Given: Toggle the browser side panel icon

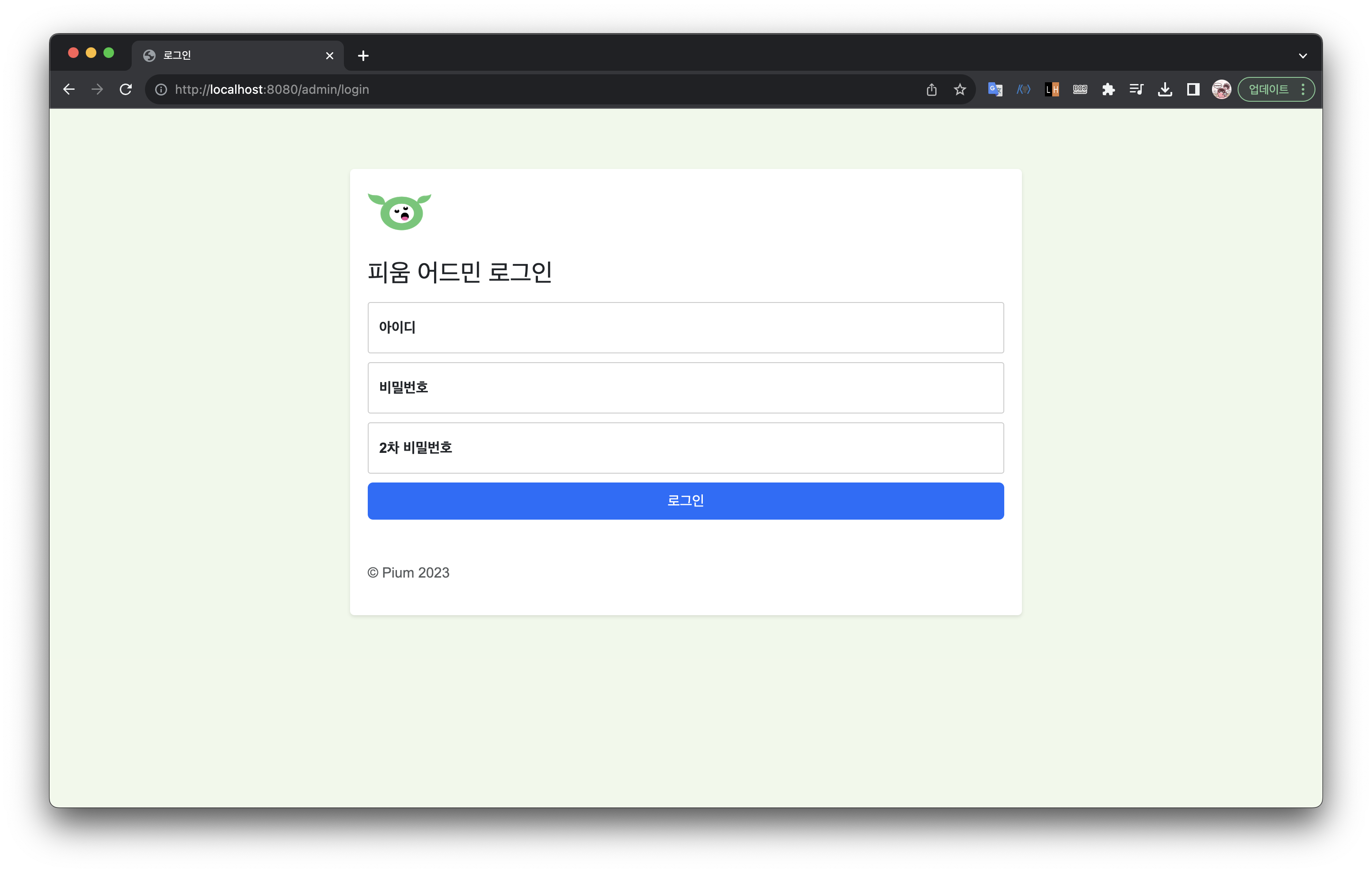Looking at the screenshot, I should (x=1193, y=89).
